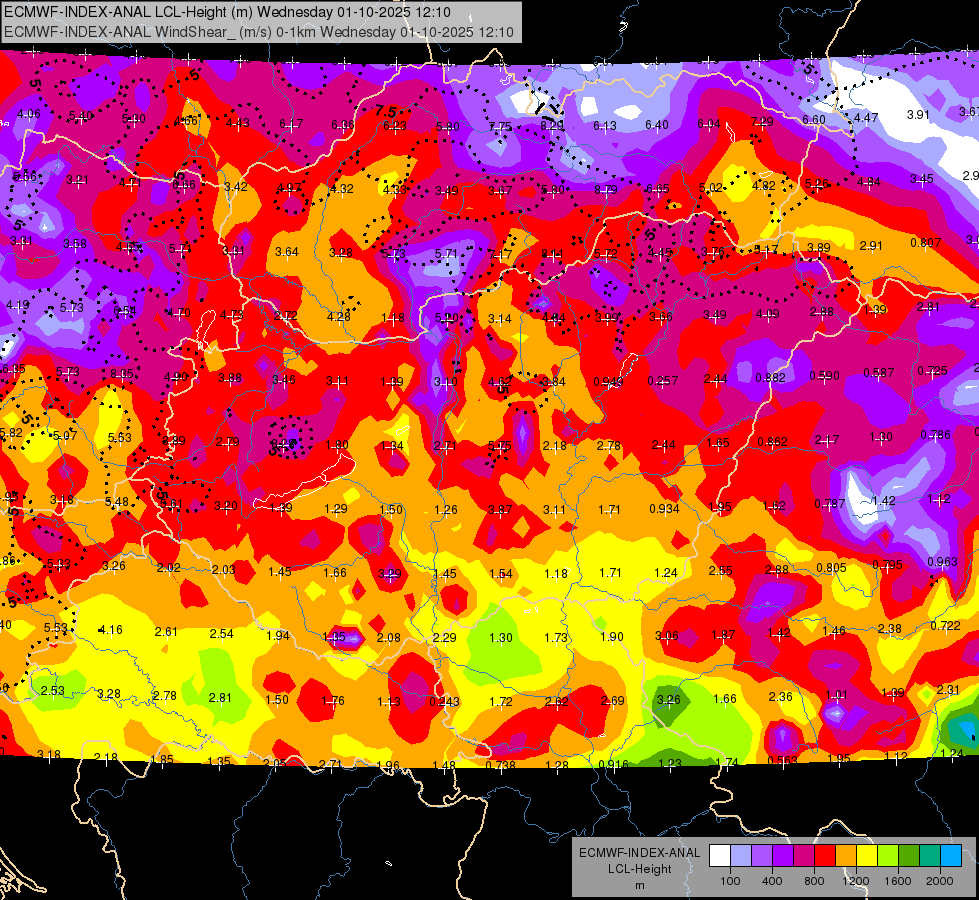This screenshot has width=979, height=900.
Task: Click the wind shear value 5.02
Action: coord(711,188)
